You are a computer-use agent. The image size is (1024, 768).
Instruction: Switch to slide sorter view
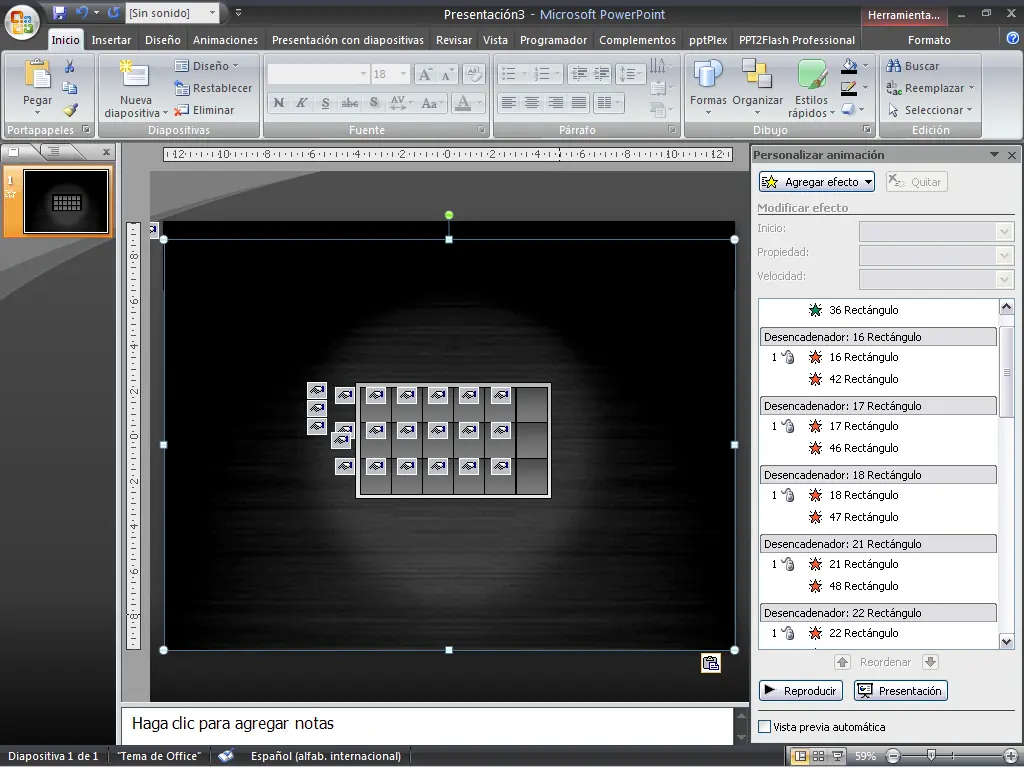(818, 756)
